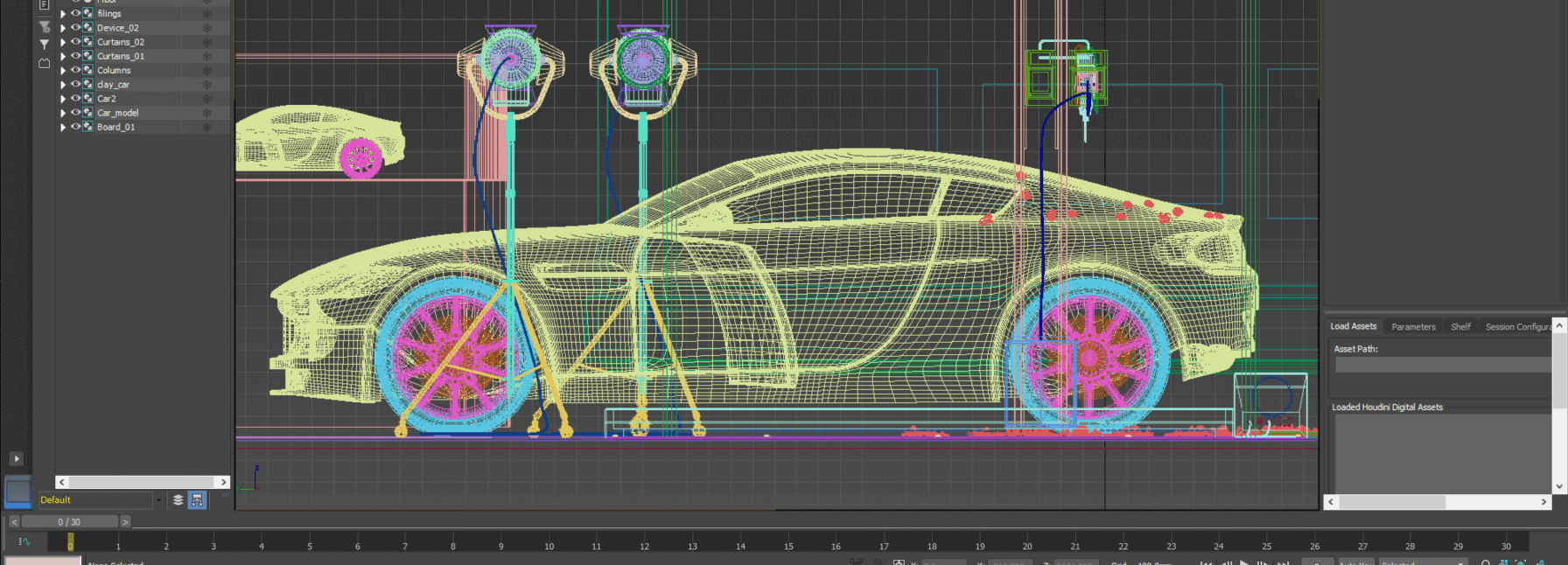
Task: Expand the Car2 layer arrow
Action: pos(63,99)
